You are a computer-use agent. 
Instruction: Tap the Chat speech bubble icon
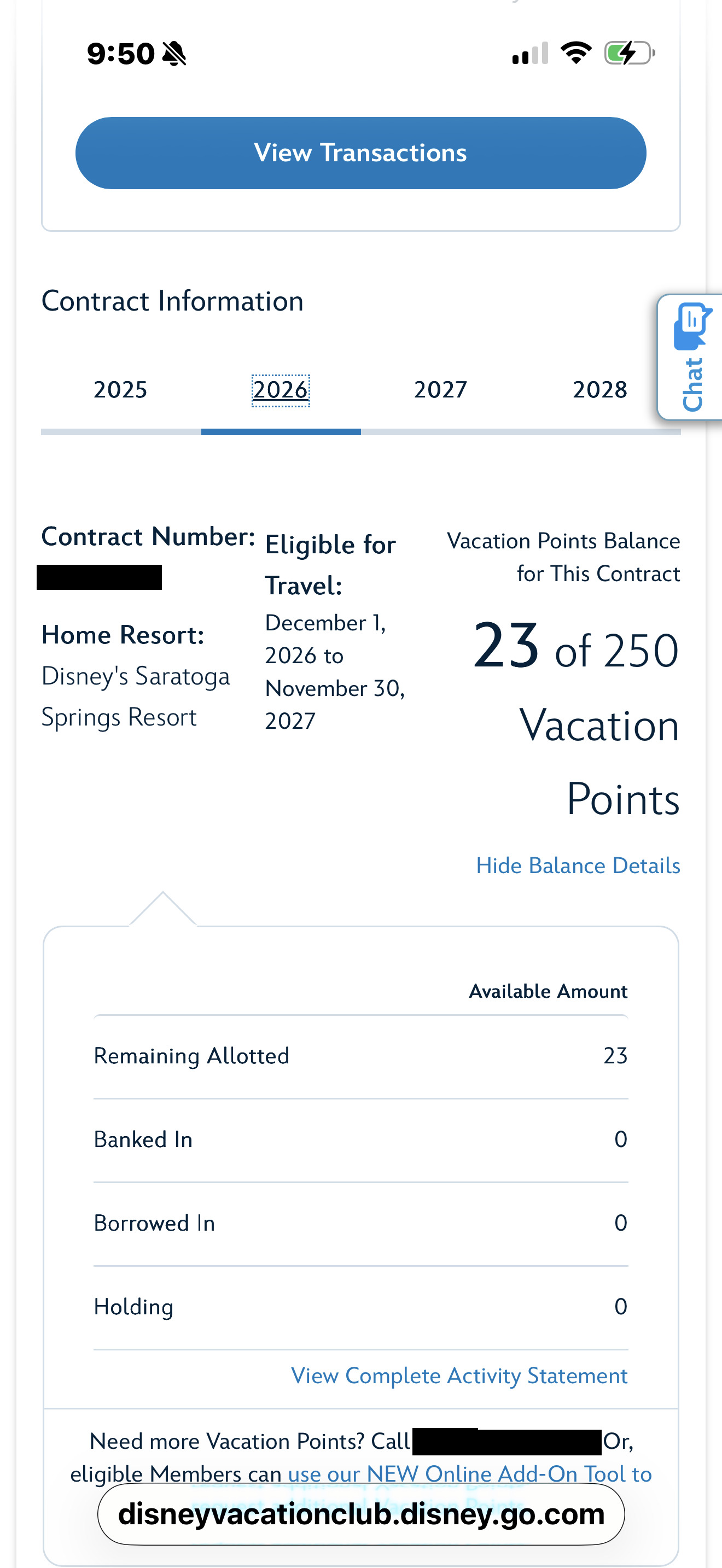click(x=691, y=326)
